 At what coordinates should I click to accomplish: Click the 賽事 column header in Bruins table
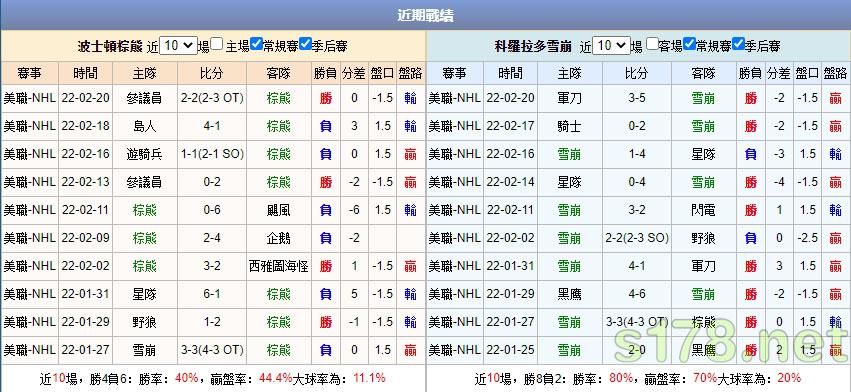29,73
